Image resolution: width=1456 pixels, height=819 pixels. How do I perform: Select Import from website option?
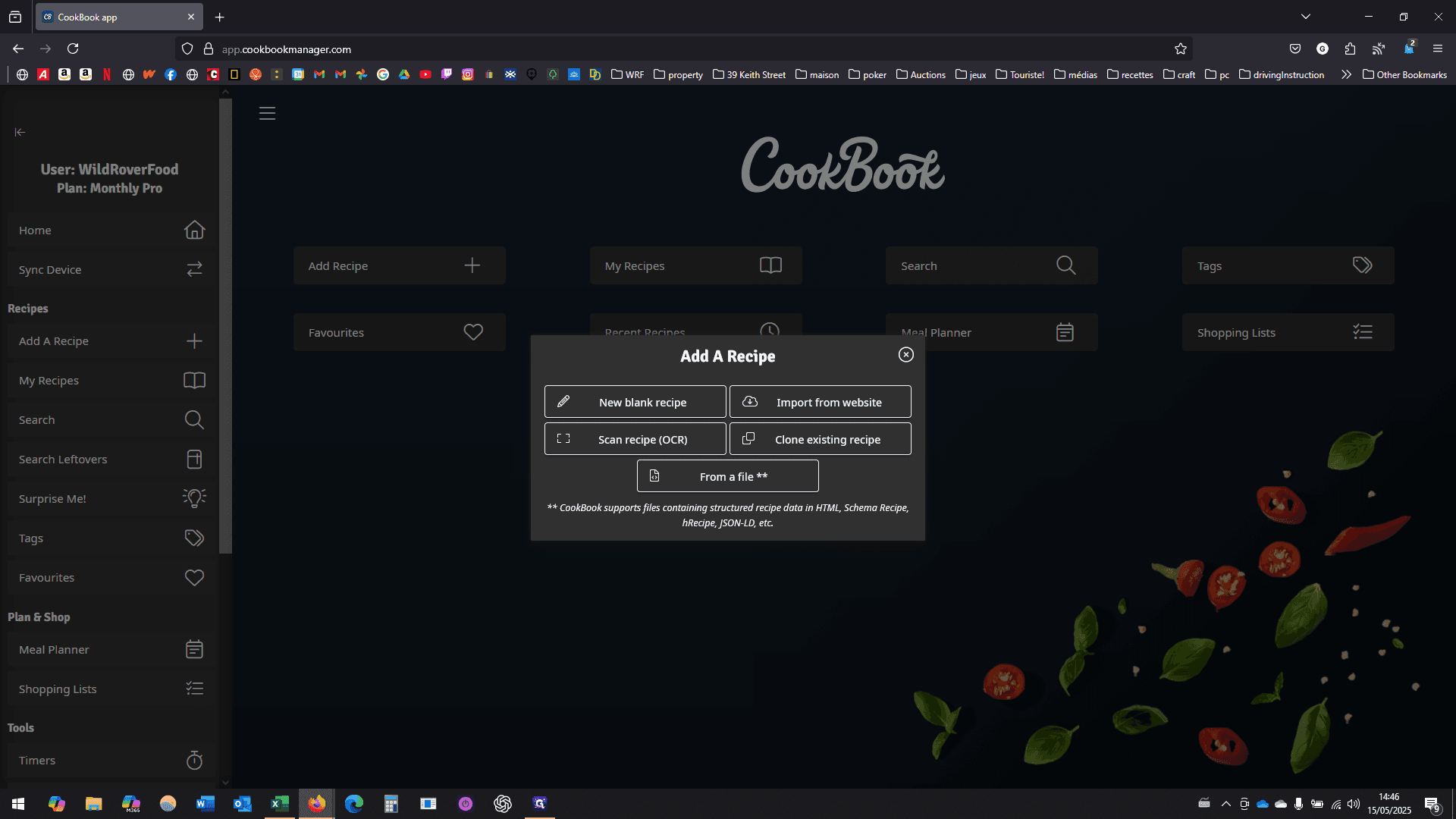[x=821, y=402]
